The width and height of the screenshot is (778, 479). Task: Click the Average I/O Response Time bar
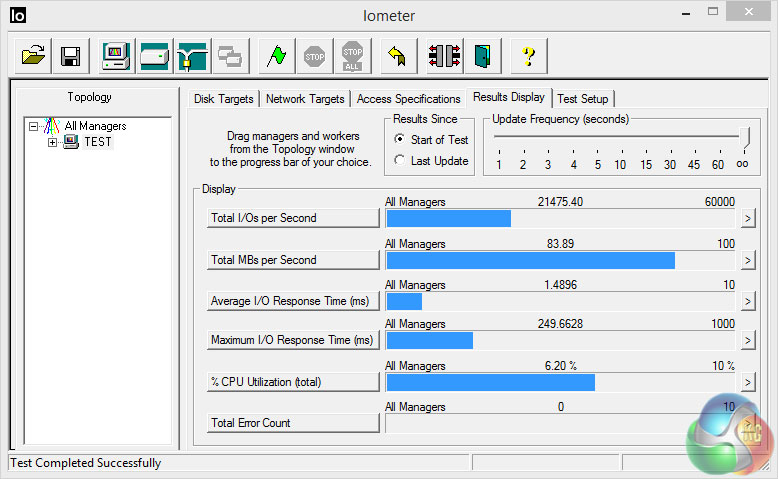tap(560, 301)
